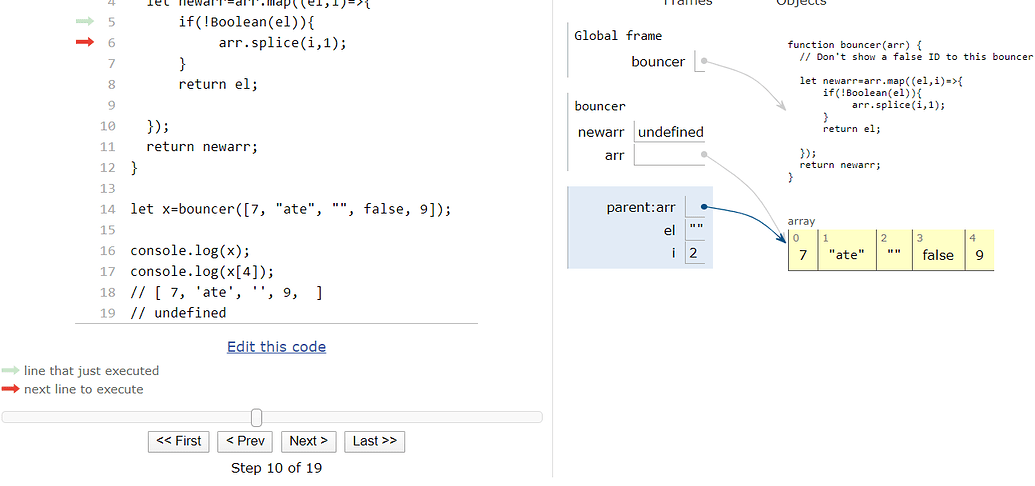
Task: Click the bouncer variable in Global frame
Action: click(657, 62)
